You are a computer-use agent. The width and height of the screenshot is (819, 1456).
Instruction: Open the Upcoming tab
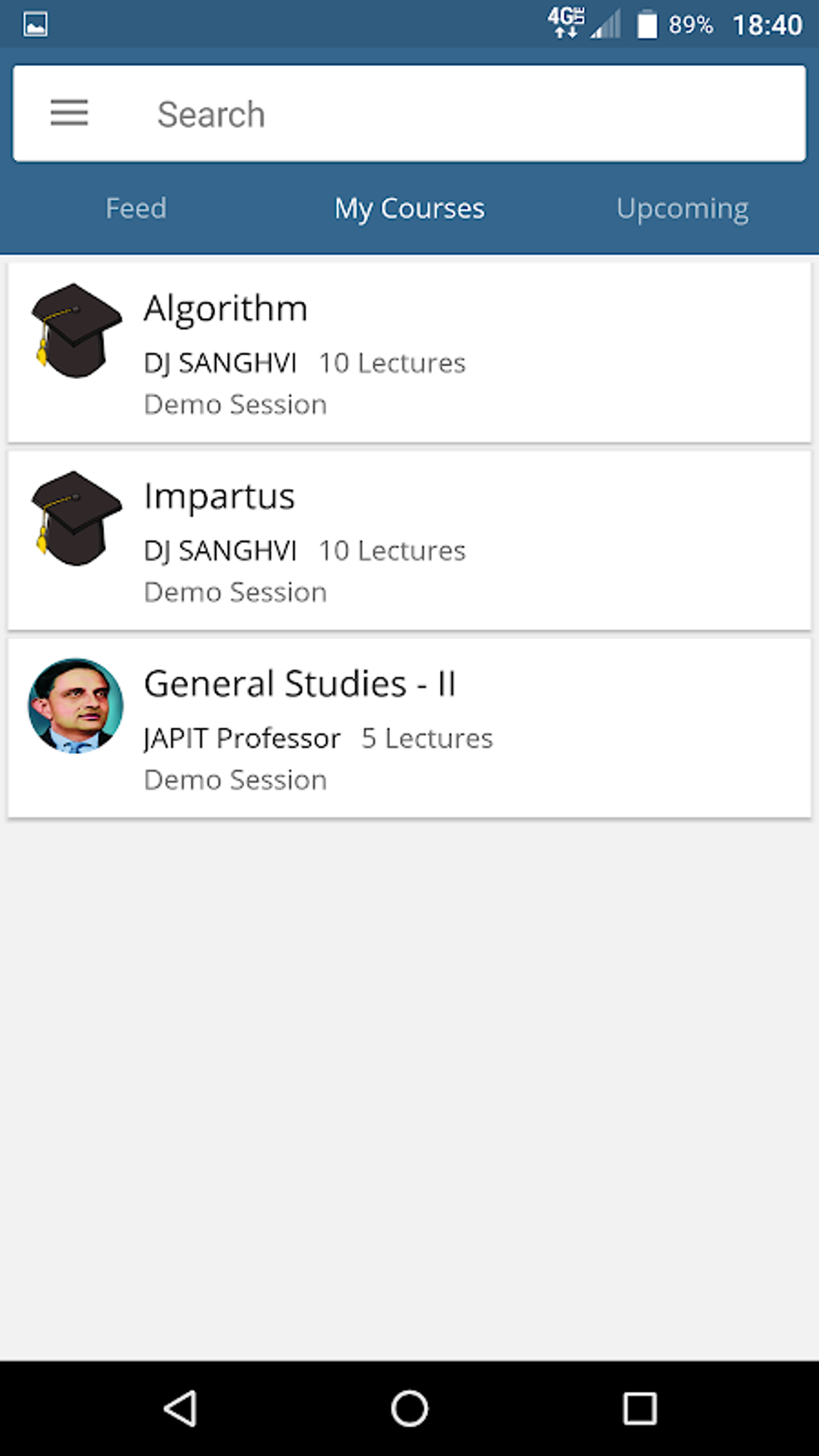tap(682, 209)
